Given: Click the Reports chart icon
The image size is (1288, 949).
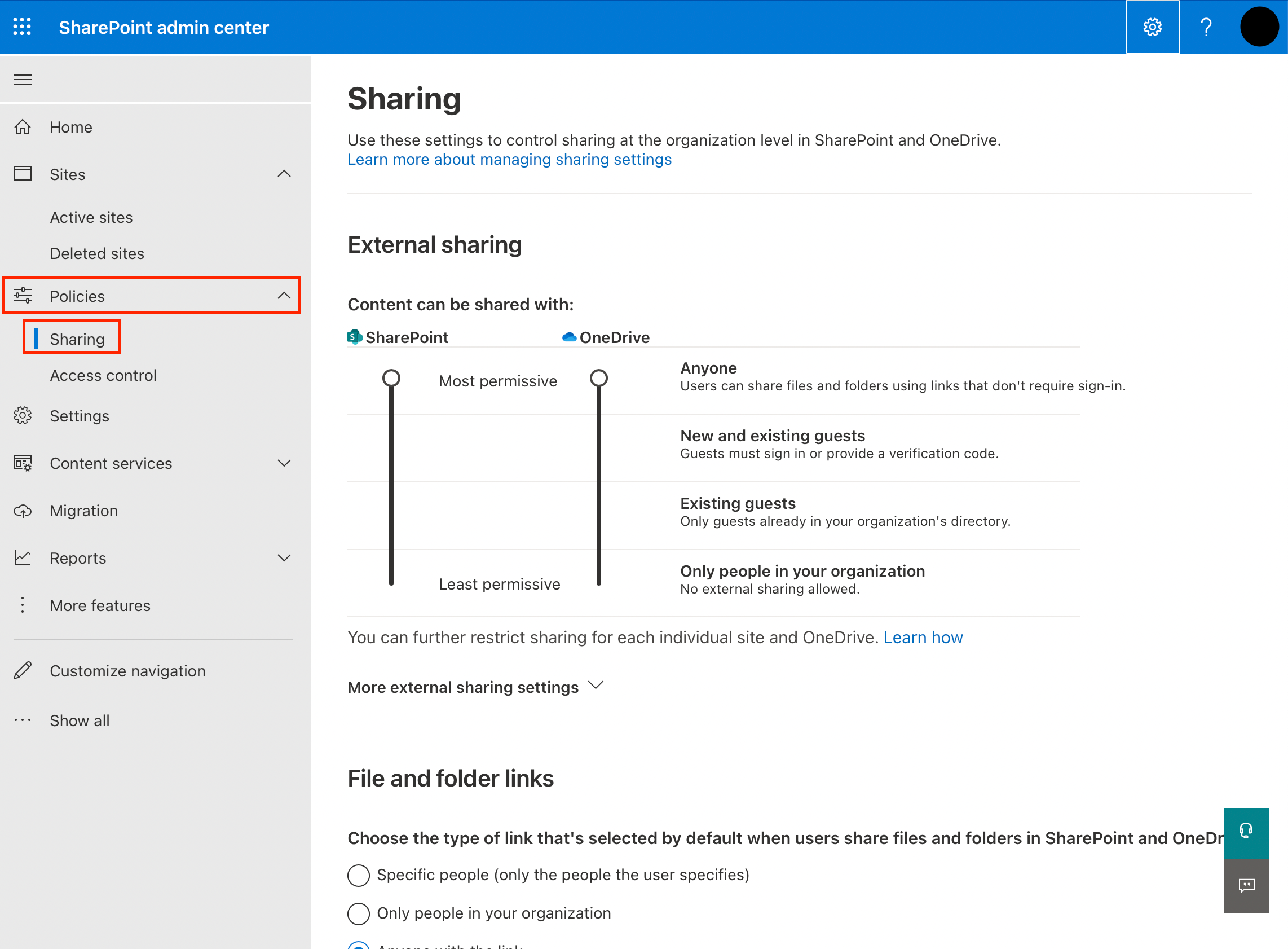Looking at the screenshot, I should pos(23,558).
